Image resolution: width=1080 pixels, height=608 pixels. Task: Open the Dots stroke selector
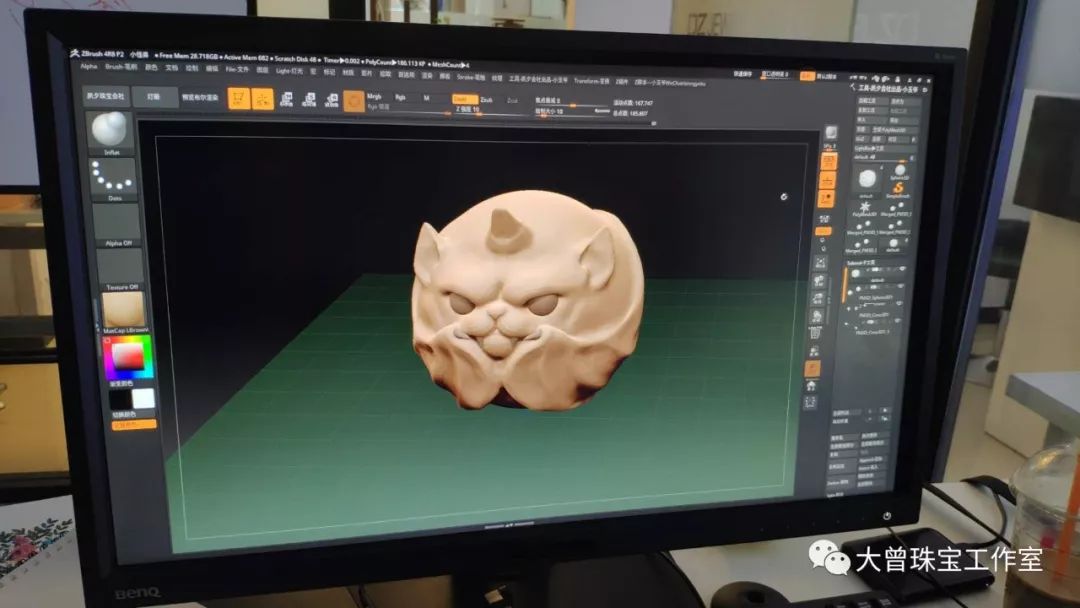click(112, 178)
